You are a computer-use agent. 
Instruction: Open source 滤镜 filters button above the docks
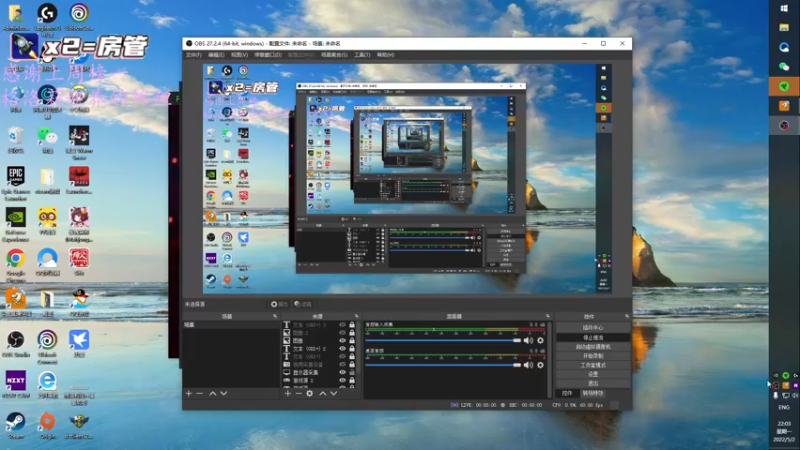coord(303,304)
